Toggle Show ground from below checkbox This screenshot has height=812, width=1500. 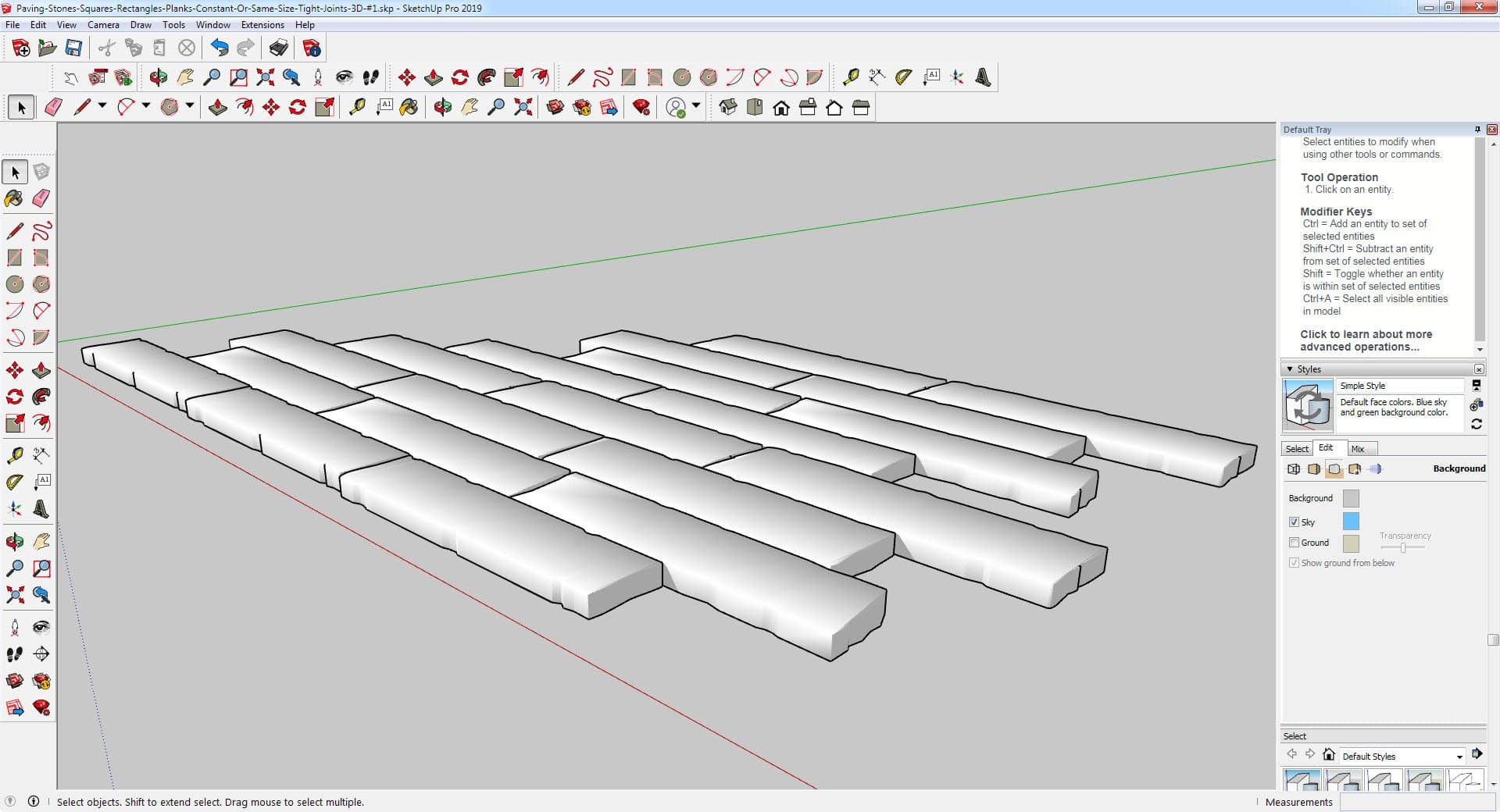click(1294, 563)
